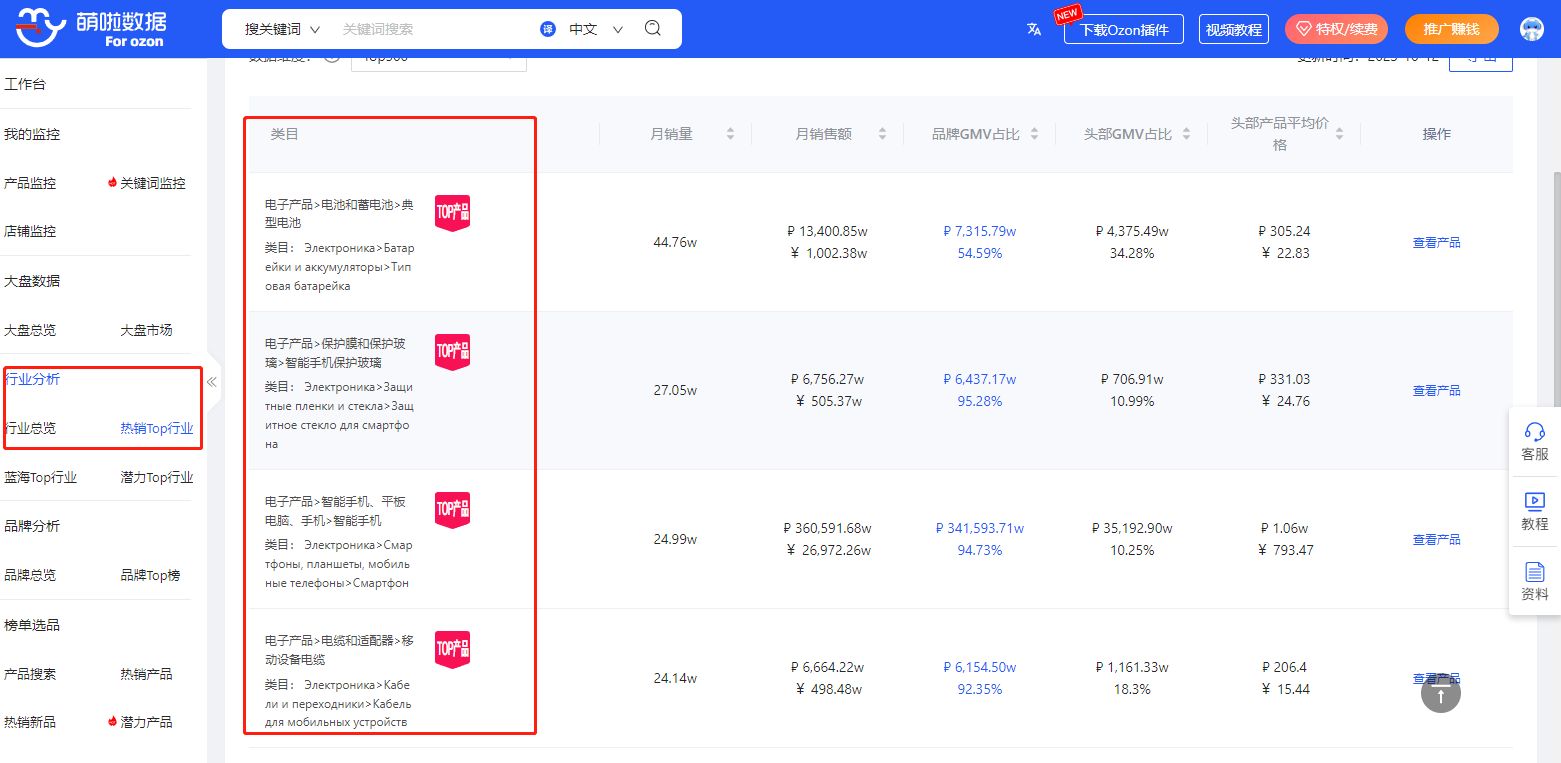Click 下载Ozon插件 button
Screen dimensions: 1561x763
[1124, 29]
